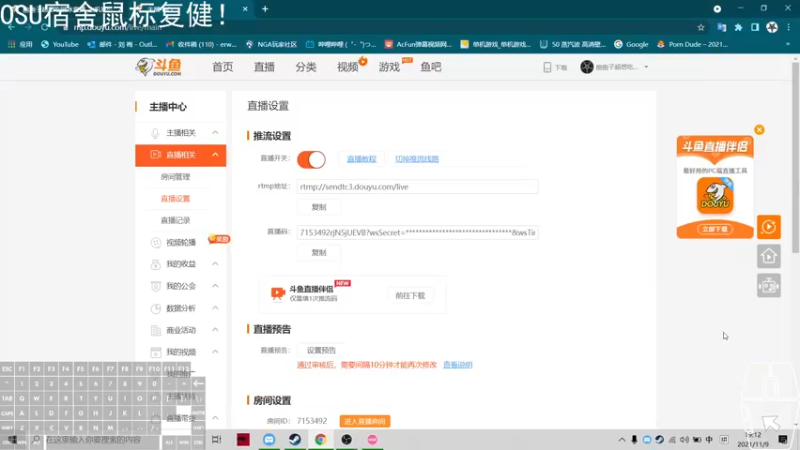The width and height of the screenshot is (800, 450).
Task: Click the DOUYU app icon in ad
Action: tap(715, 195)
